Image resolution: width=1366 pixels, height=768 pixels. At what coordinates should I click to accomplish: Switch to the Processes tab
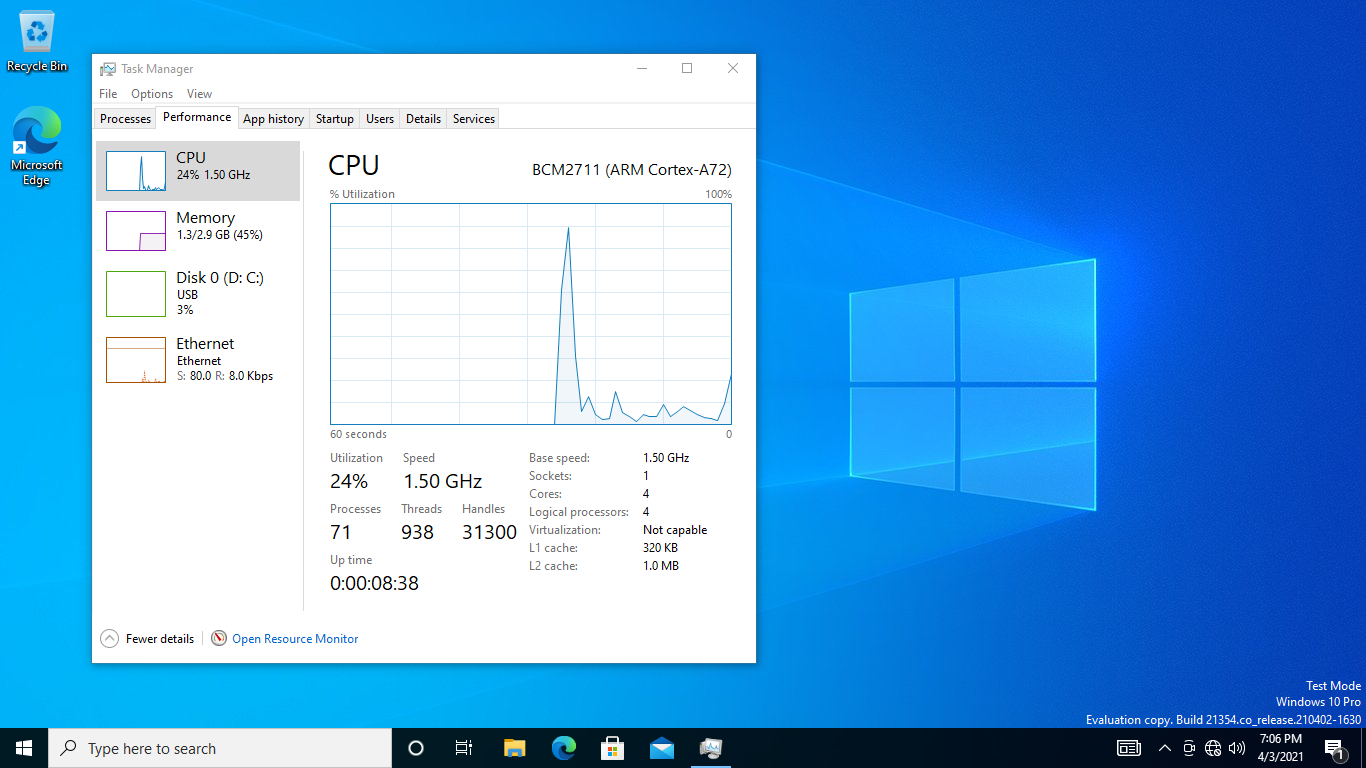124,118
